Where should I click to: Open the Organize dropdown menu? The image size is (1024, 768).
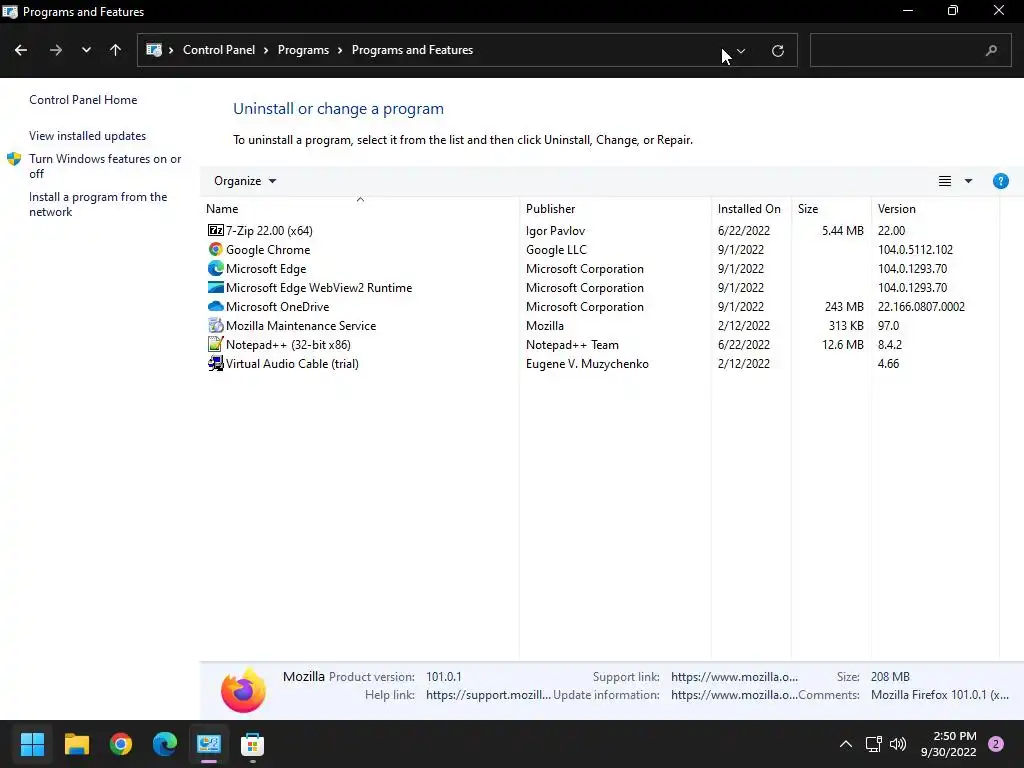245,181
